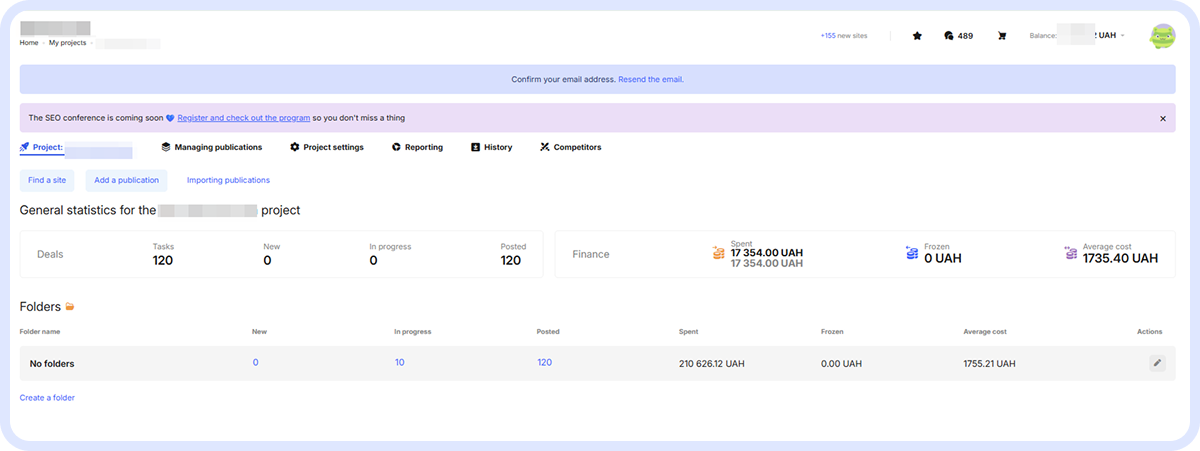The image size is (1200, 451).
Task: Follow the Register and check out the program link
Action: pyautogui.click(x=243, y=118)
